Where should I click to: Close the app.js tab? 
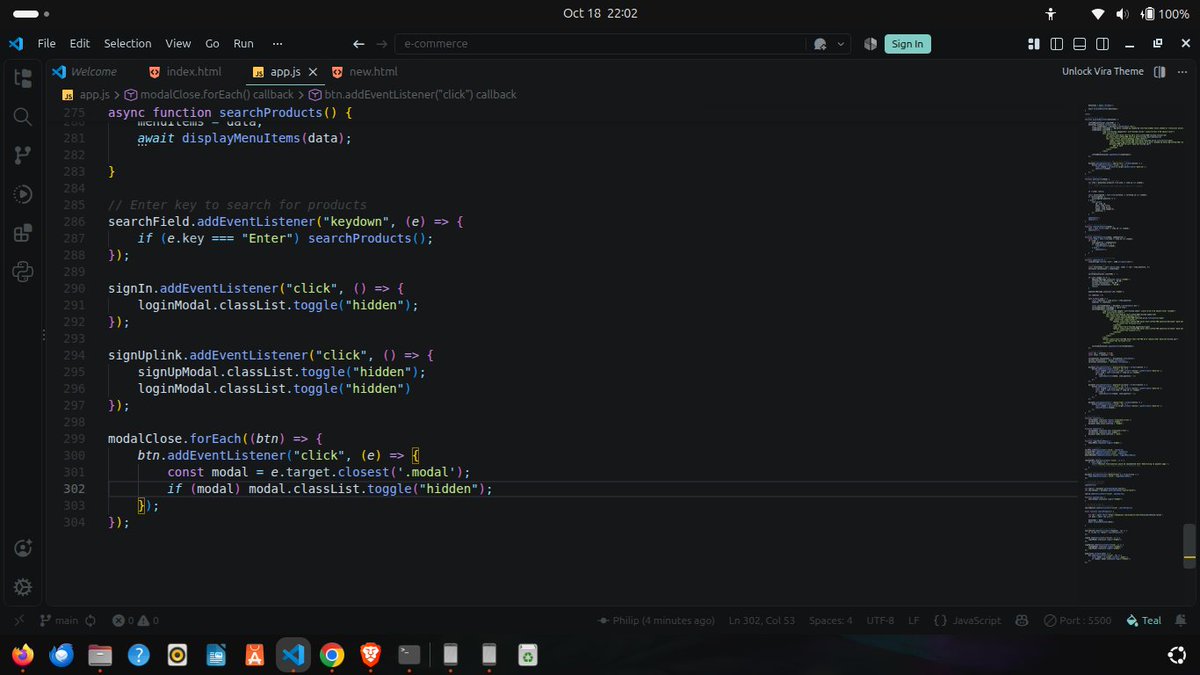[312, 72]
